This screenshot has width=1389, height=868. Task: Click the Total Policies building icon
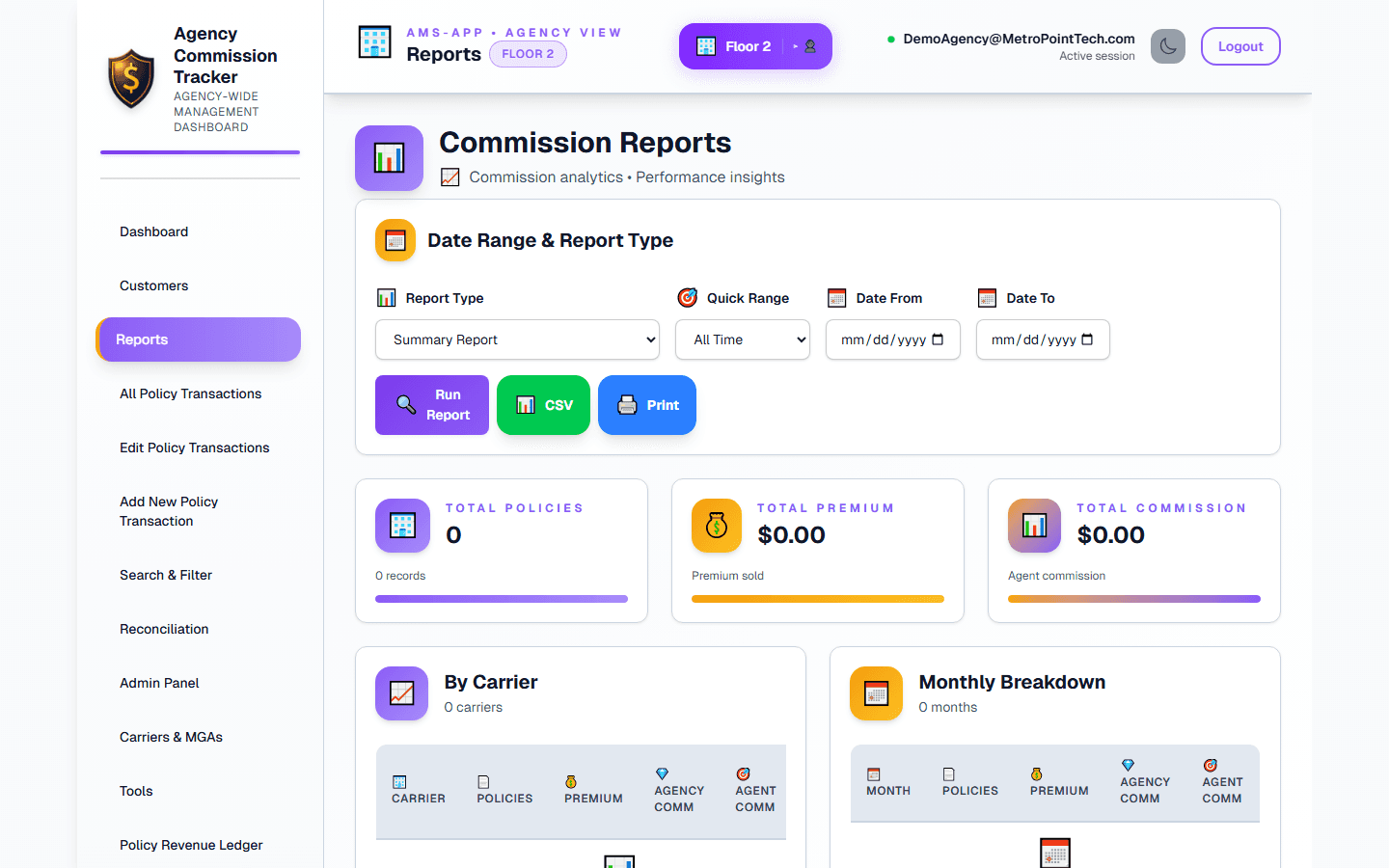(x=402, y=526)
